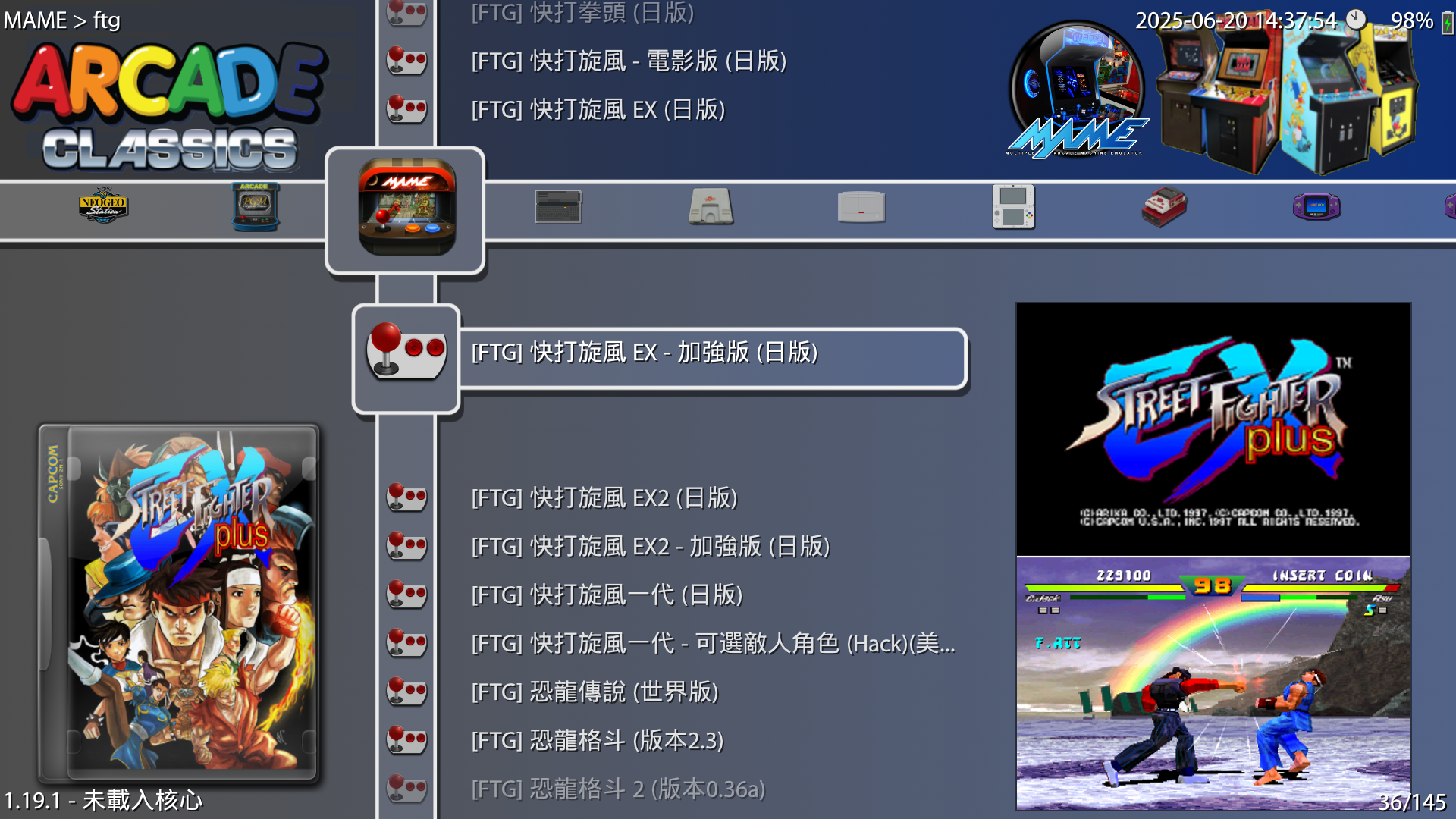Click the date and time display
The image size is (1456, 819).
pos(1236,20)
